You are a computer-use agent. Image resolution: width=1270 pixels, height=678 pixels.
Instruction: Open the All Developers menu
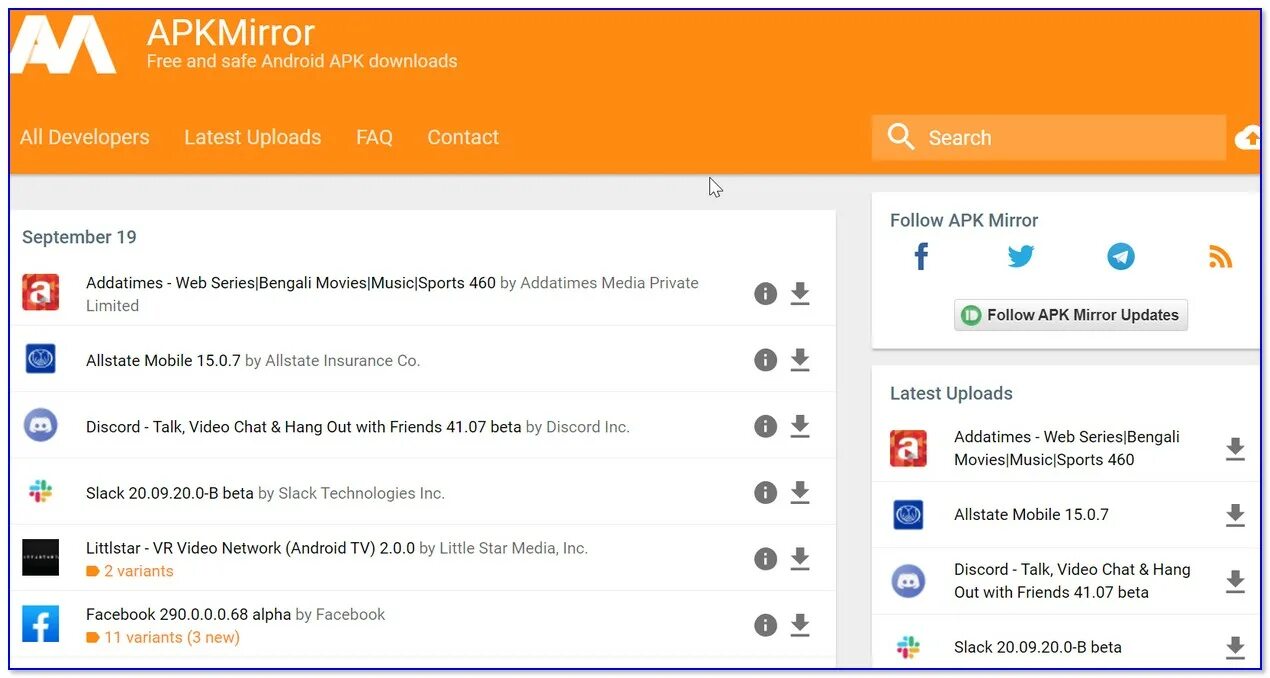click(85, 137)
